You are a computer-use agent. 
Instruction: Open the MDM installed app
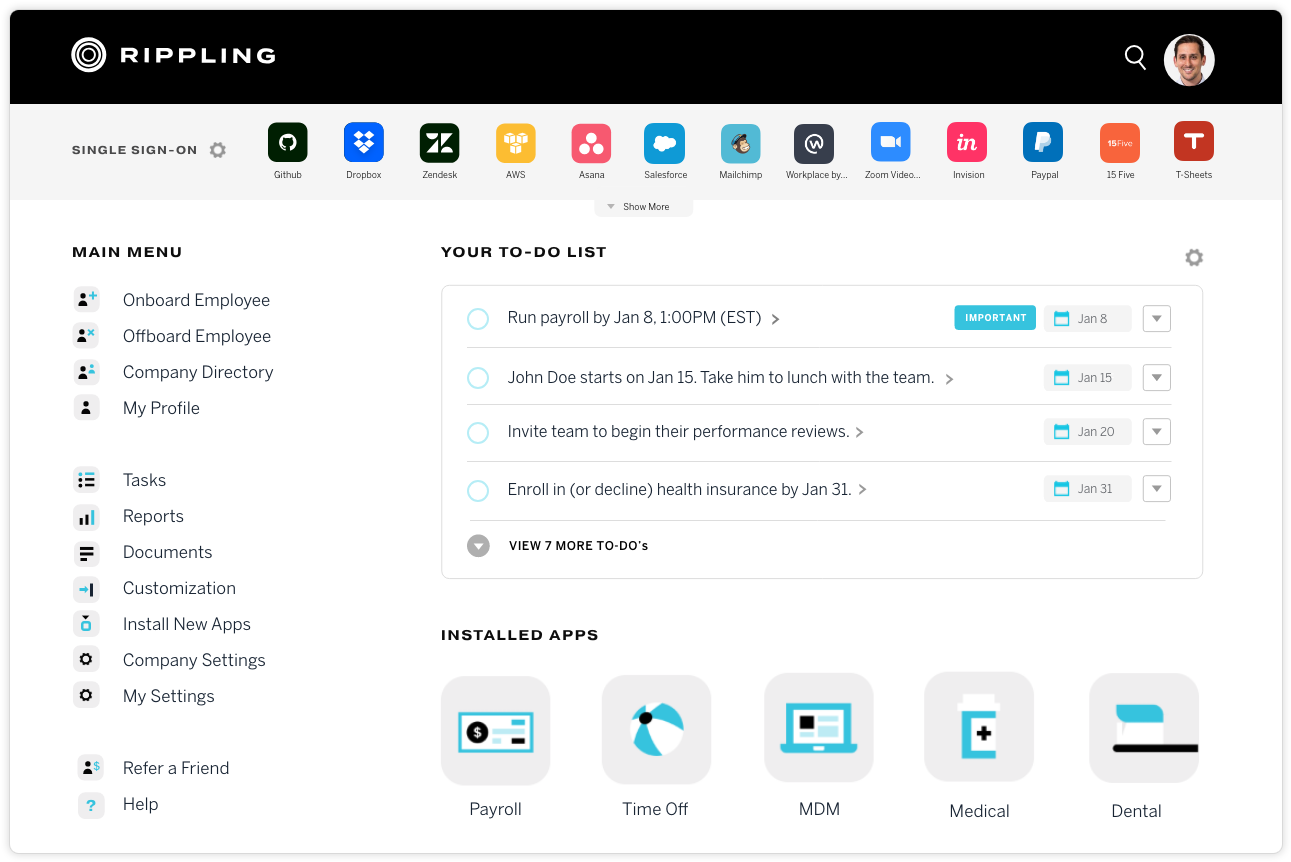point(819,727)
